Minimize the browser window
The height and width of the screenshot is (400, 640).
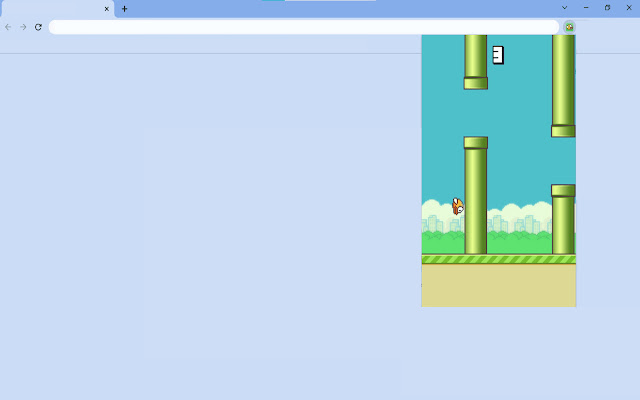coord(586,8)
